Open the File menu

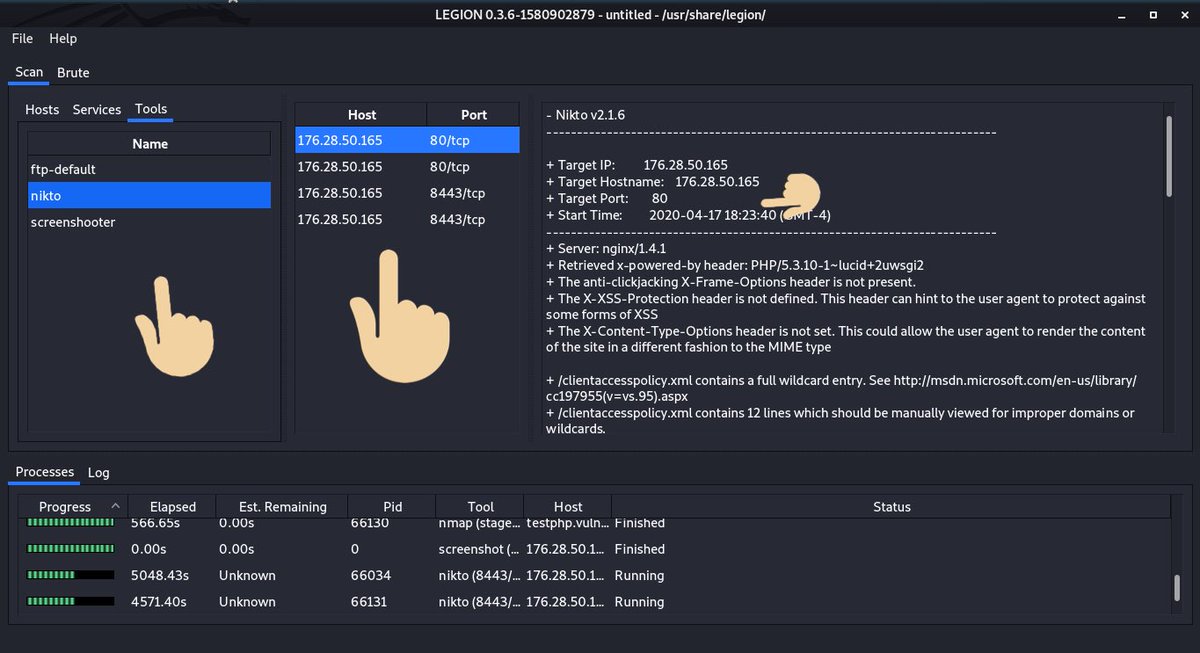coord(22,38)
